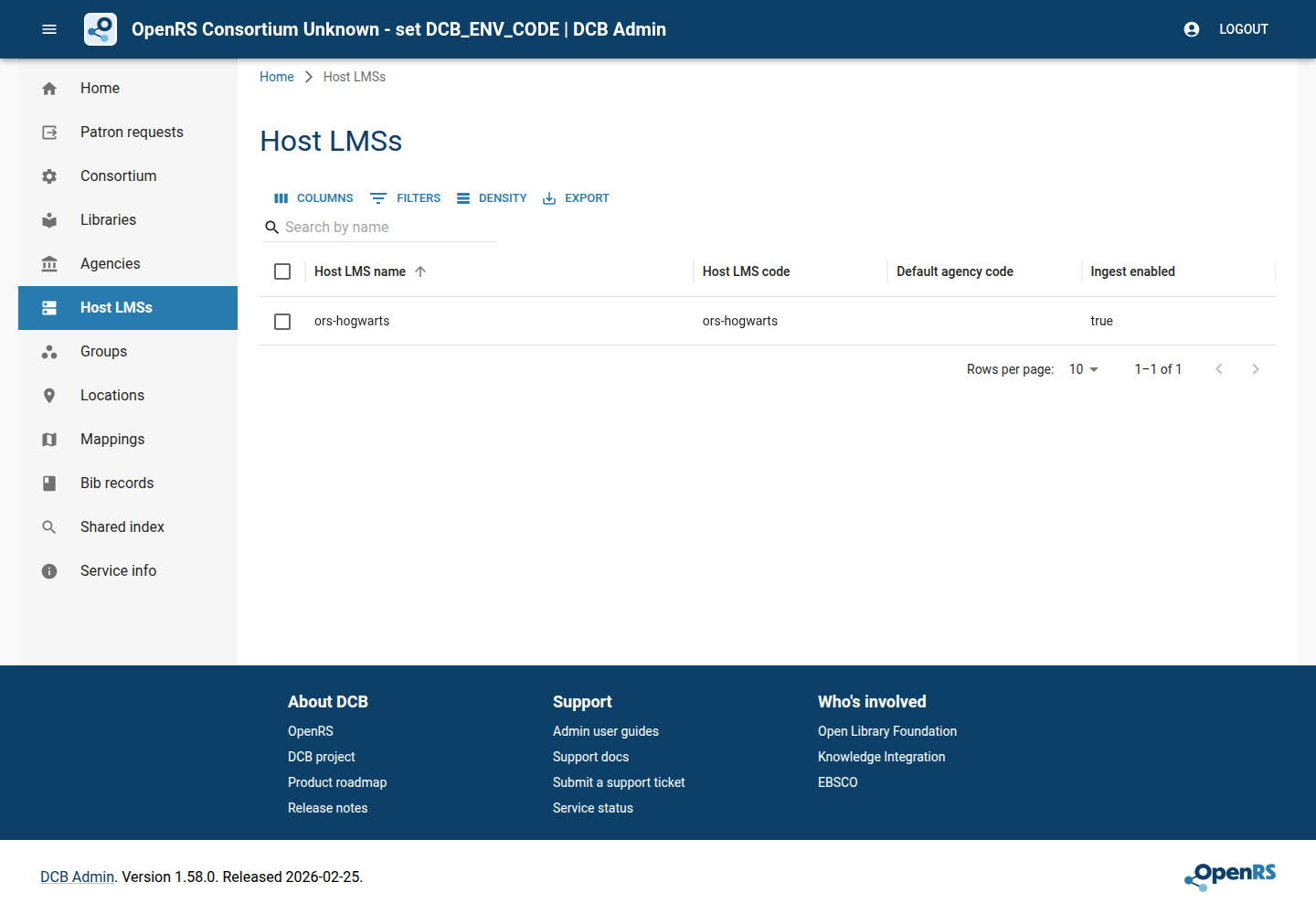Click the Bib records book icon
This screenshot has width=1316, height=914.
(x=49, y=484)
